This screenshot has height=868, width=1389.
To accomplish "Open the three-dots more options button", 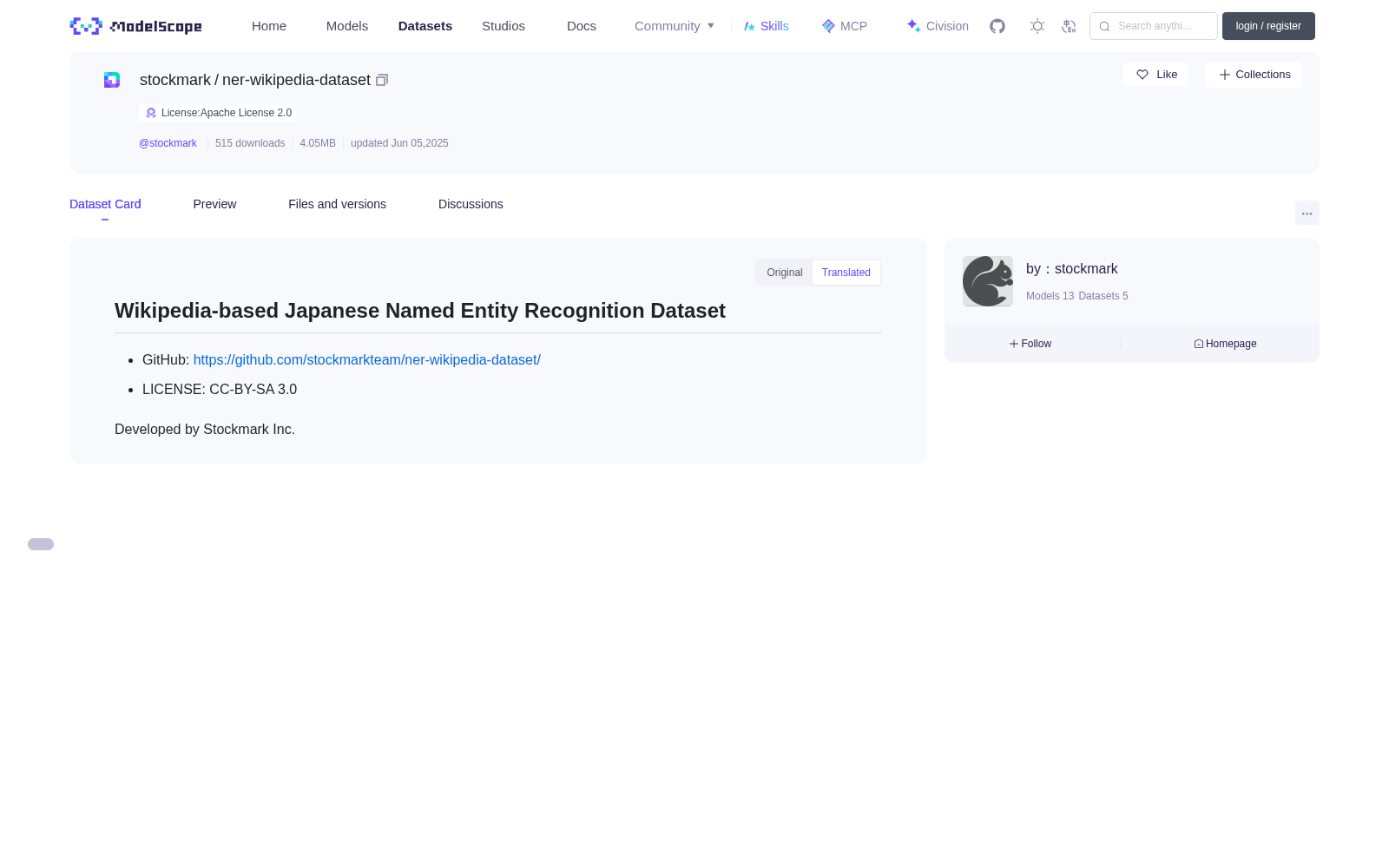I will click(x=1307, y=213).
